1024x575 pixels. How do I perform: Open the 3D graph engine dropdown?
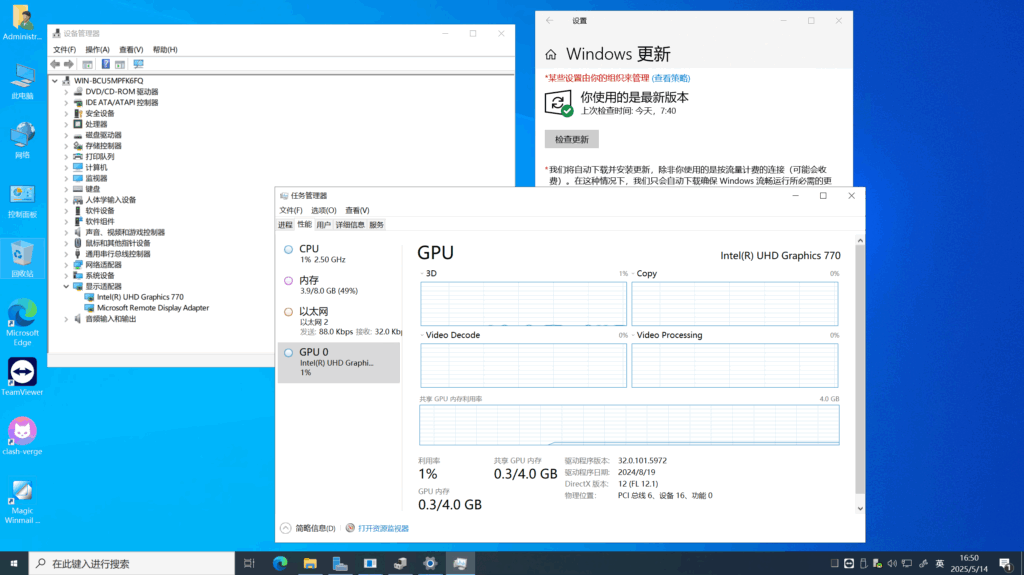click(x=428, y=274)
